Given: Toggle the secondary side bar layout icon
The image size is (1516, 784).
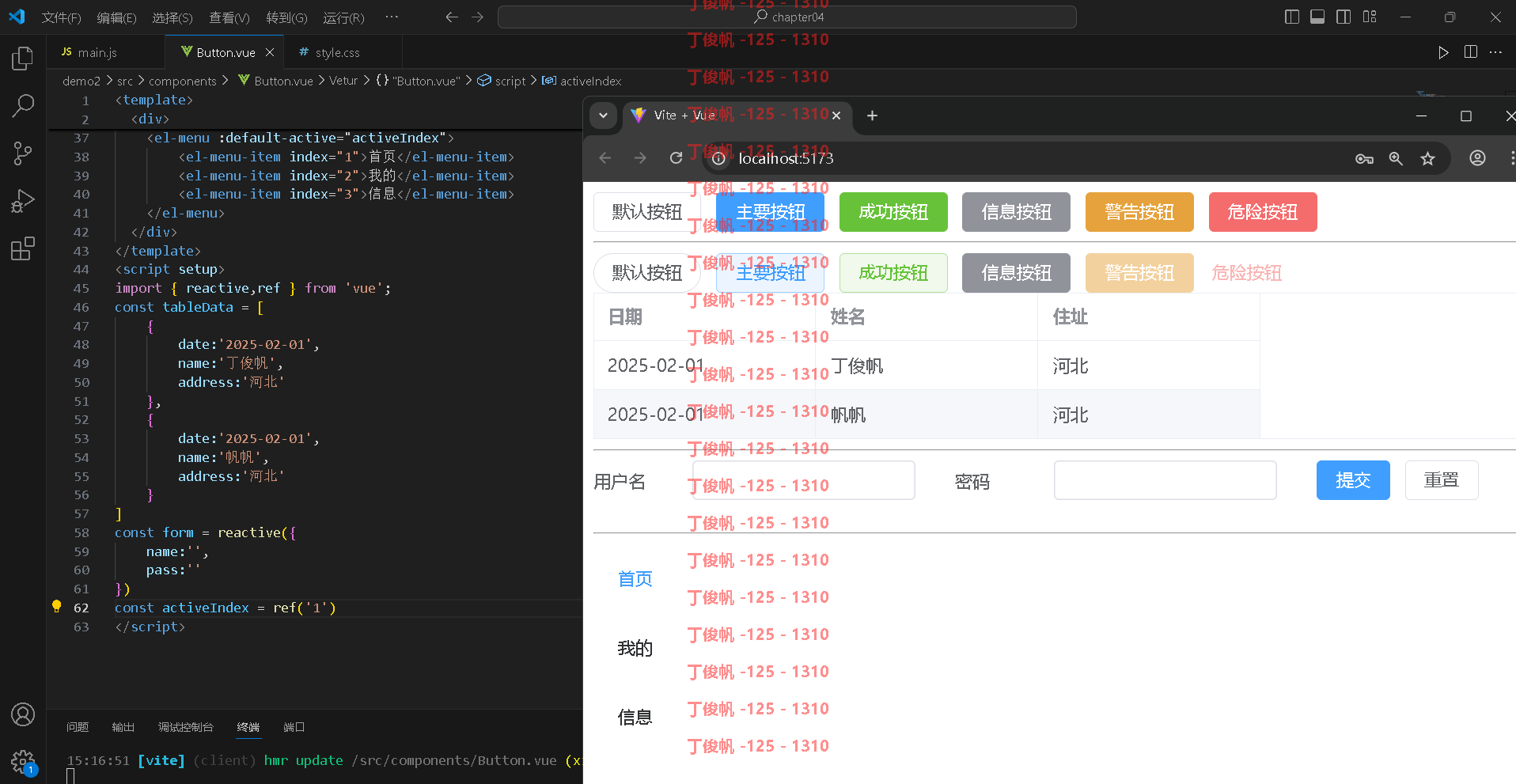Looking at the screenshot, I should [1344, 17].
